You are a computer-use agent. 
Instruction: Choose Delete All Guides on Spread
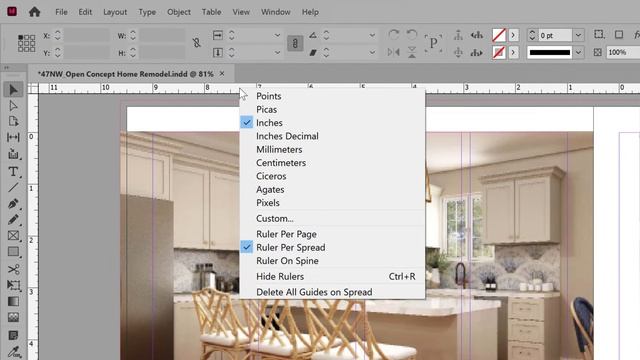(x=314, y=292)
